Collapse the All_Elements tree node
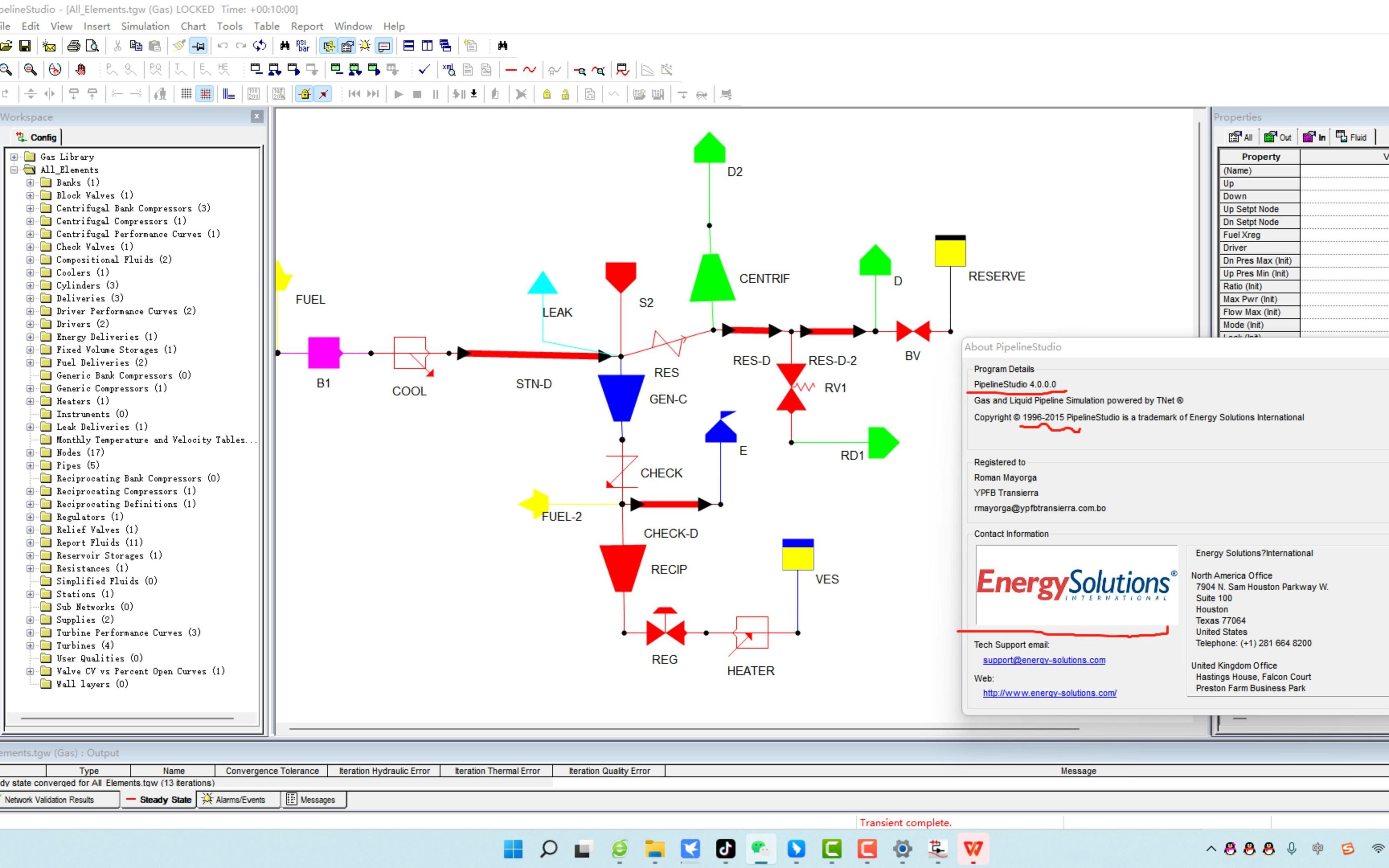The height and width of the screenshot is (868, 1389). pyautogui.click(x=14, y=170)
